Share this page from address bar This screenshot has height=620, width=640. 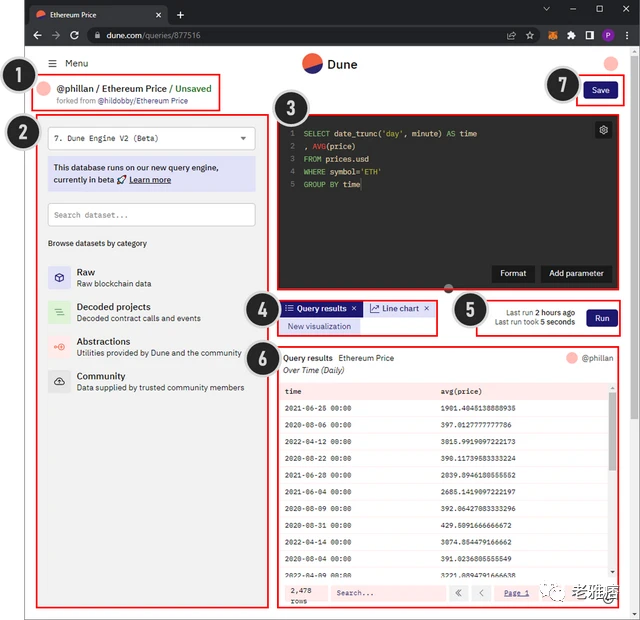(511, 36)
